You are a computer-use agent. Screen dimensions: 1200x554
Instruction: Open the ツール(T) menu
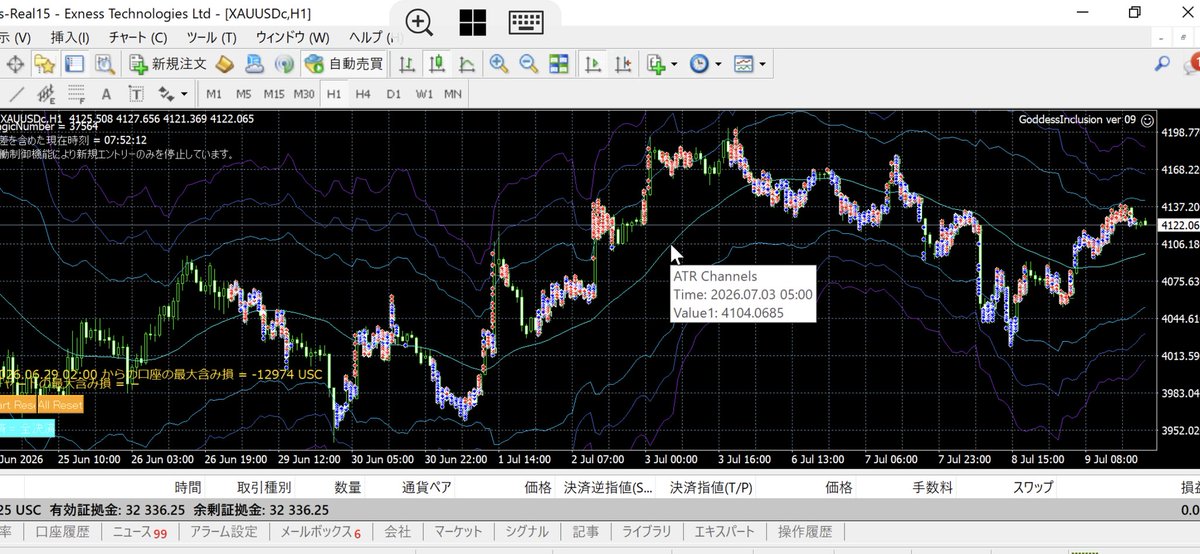pyautogui.click(x=211, y=36)
